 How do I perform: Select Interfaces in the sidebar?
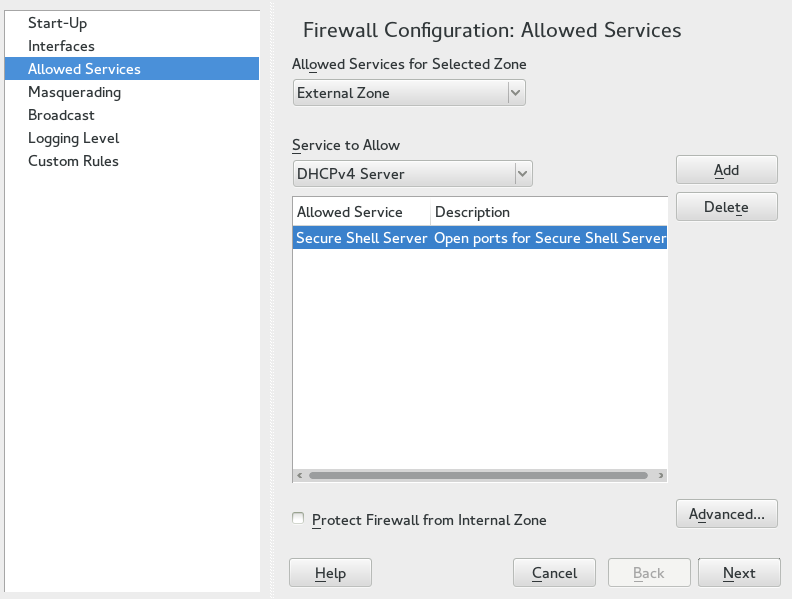(x=61, y=46)
